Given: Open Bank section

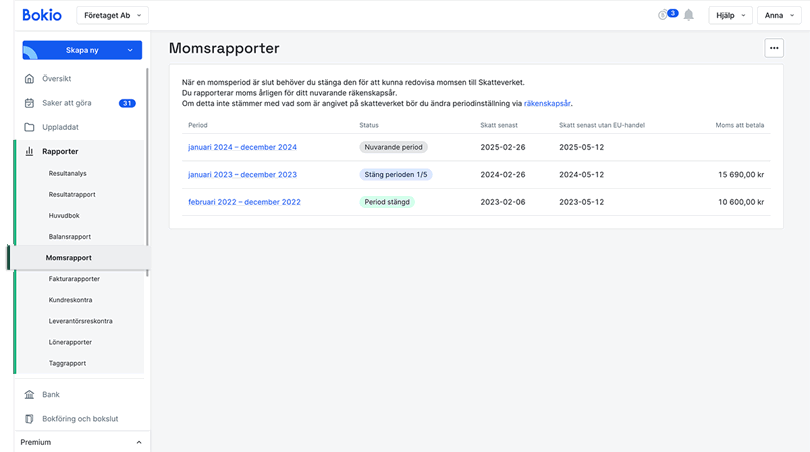Looking at the screenshot, I should tap(51, 395).
